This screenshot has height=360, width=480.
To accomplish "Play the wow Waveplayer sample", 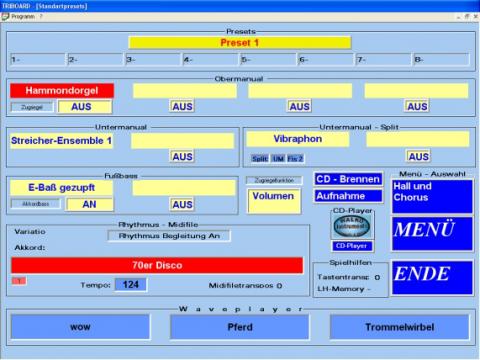I will [80, 327].
